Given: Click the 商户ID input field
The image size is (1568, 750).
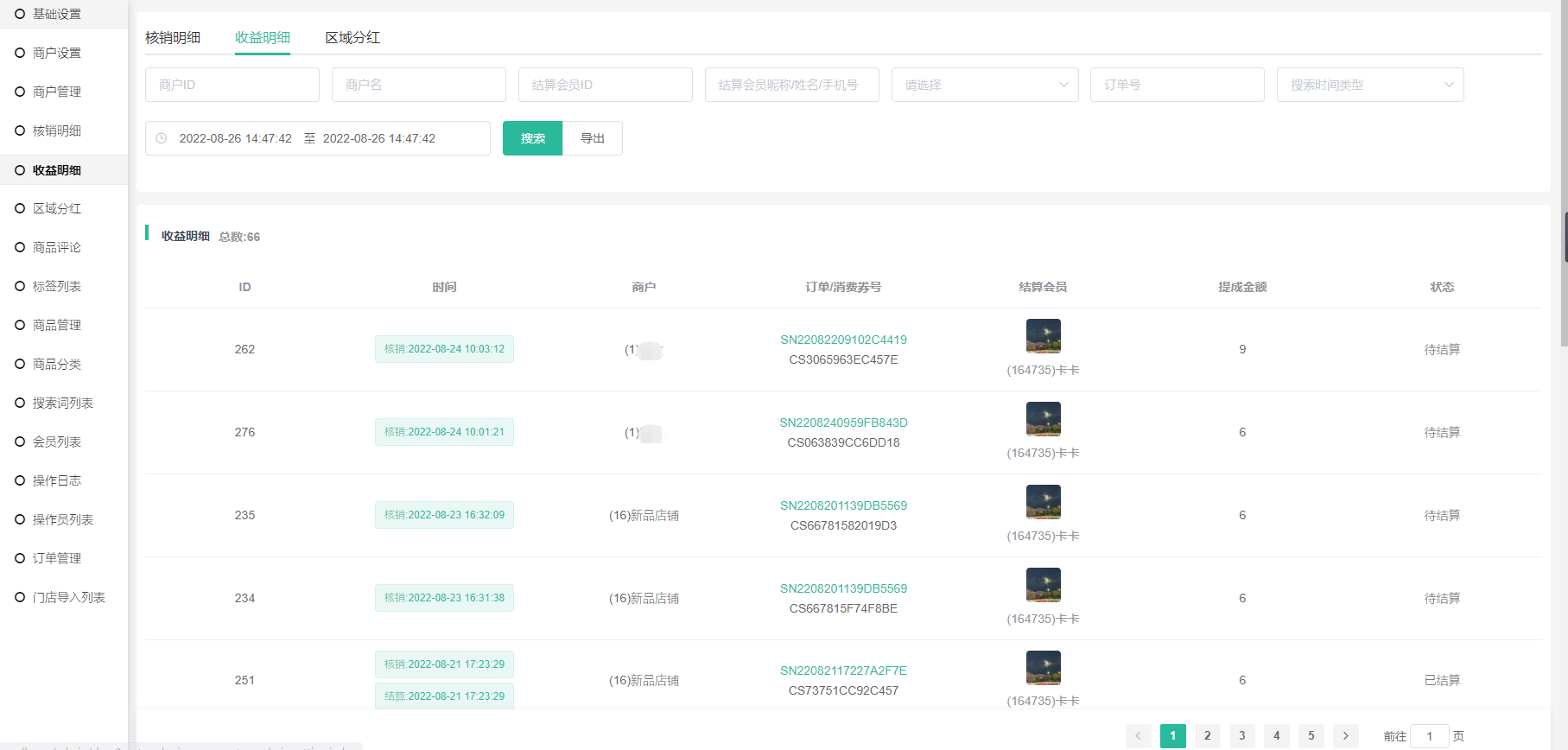Looking at the screenshot, I should [x=232, y=85].
